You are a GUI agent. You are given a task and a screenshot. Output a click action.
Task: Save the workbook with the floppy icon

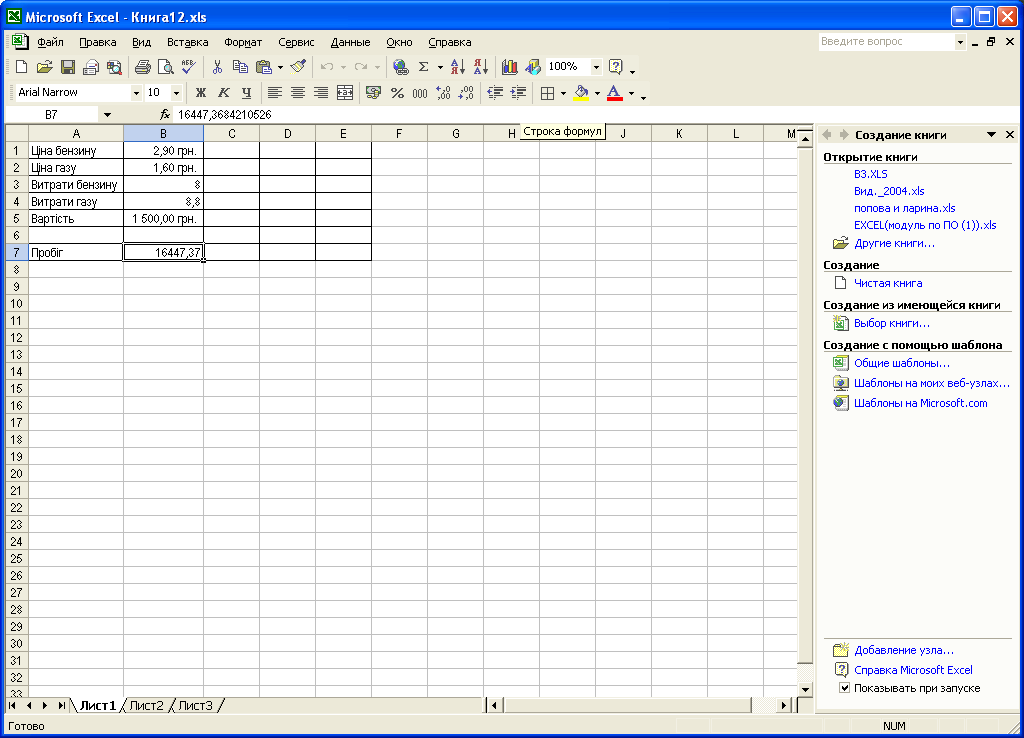(67, 67)
